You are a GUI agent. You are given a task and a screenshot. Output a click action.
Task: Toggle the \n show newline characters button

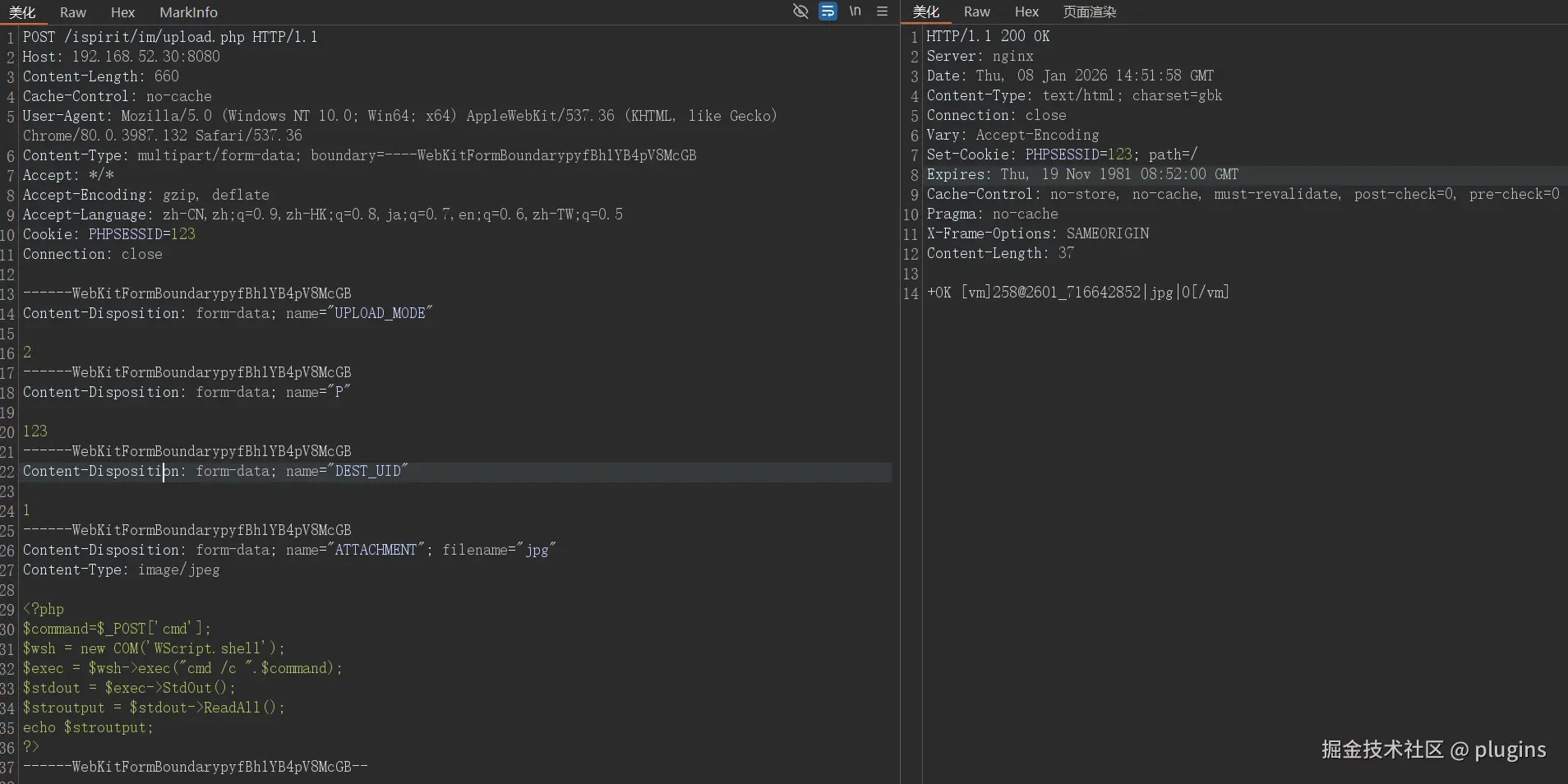point(855,12)
